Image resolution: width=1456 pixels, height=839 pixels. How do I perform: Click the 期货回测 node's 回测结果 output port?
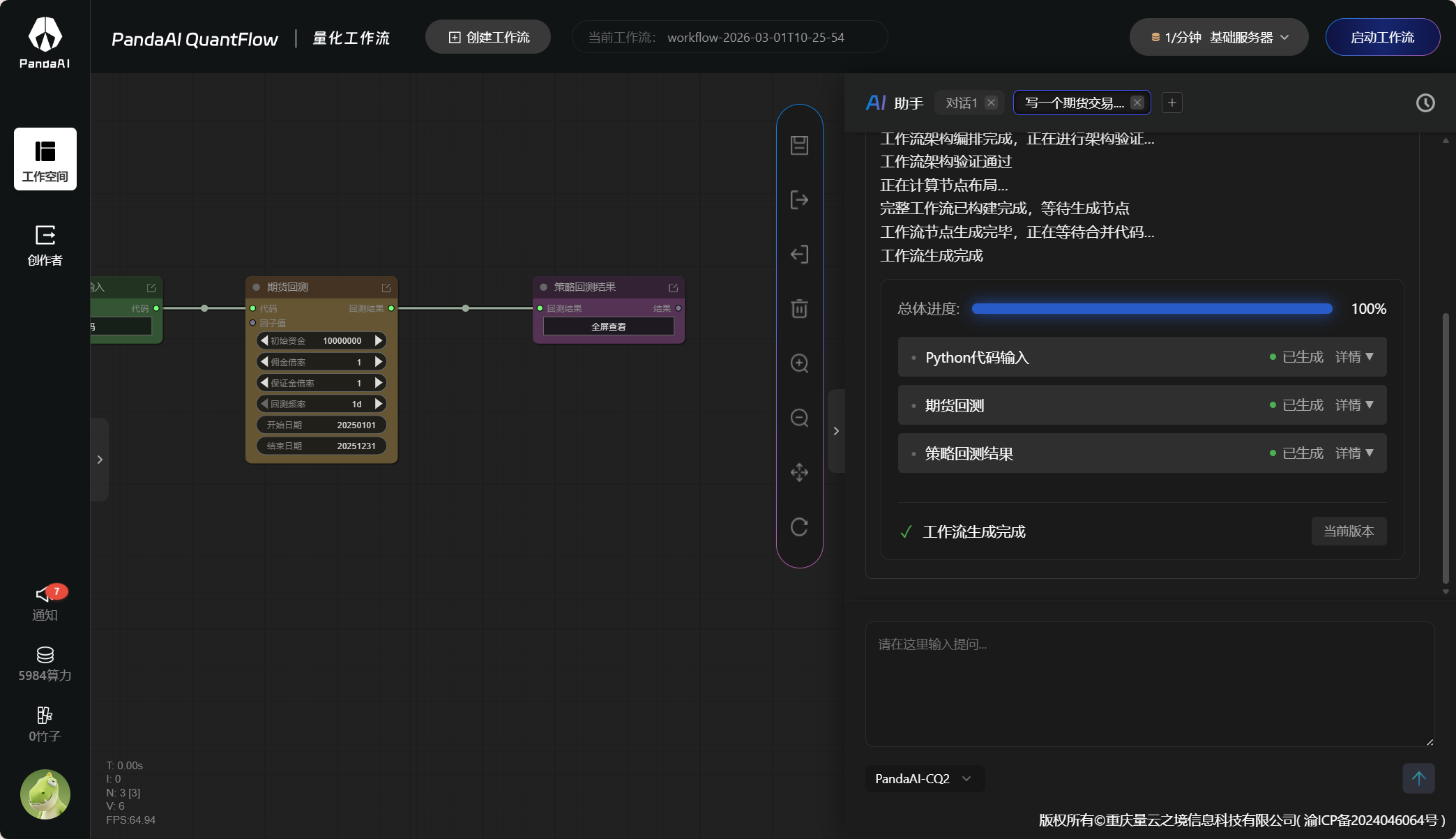(x=391, y=308)
